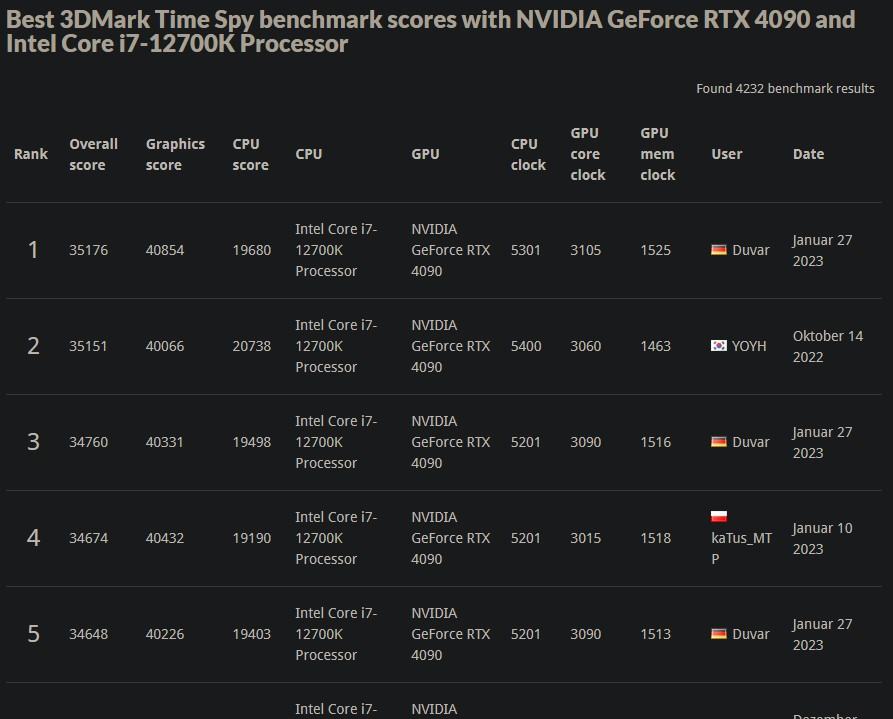Sort by Overall score column header
The image size is (893, 719).
(x=93, y=154)
